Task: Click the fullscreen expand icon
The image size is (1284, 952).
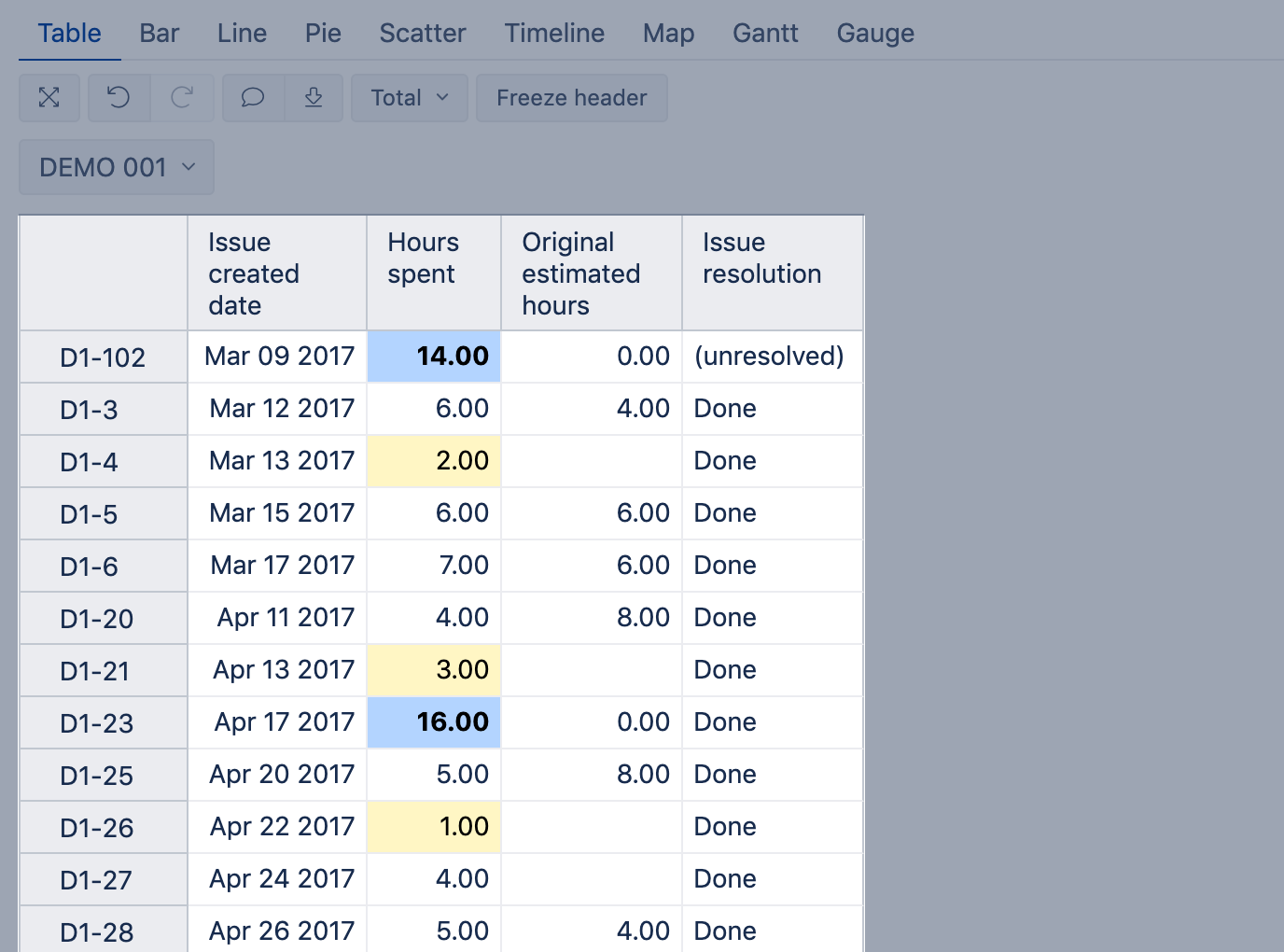Action: [49, 98]
